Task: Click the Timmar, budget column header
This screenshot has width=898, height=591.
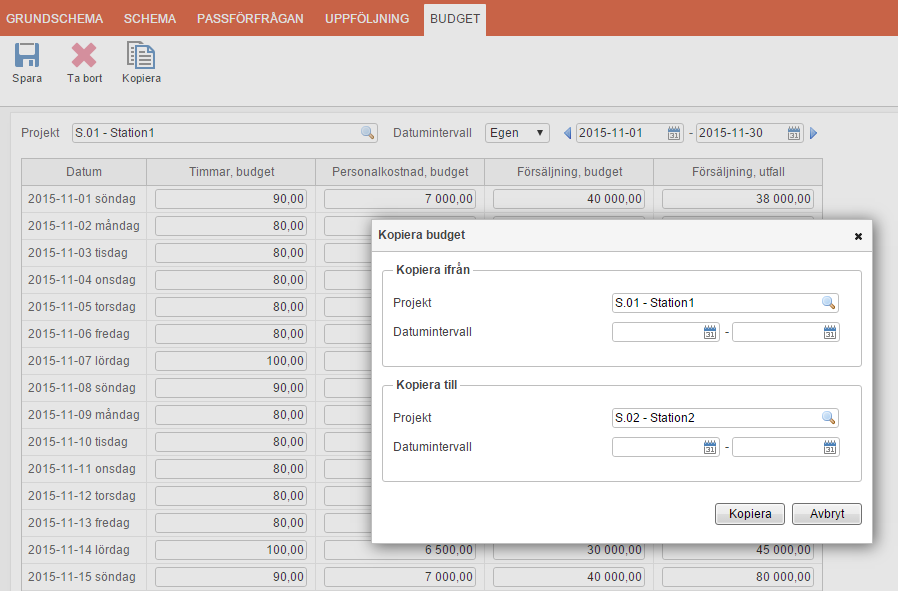Action: [231, 172]
